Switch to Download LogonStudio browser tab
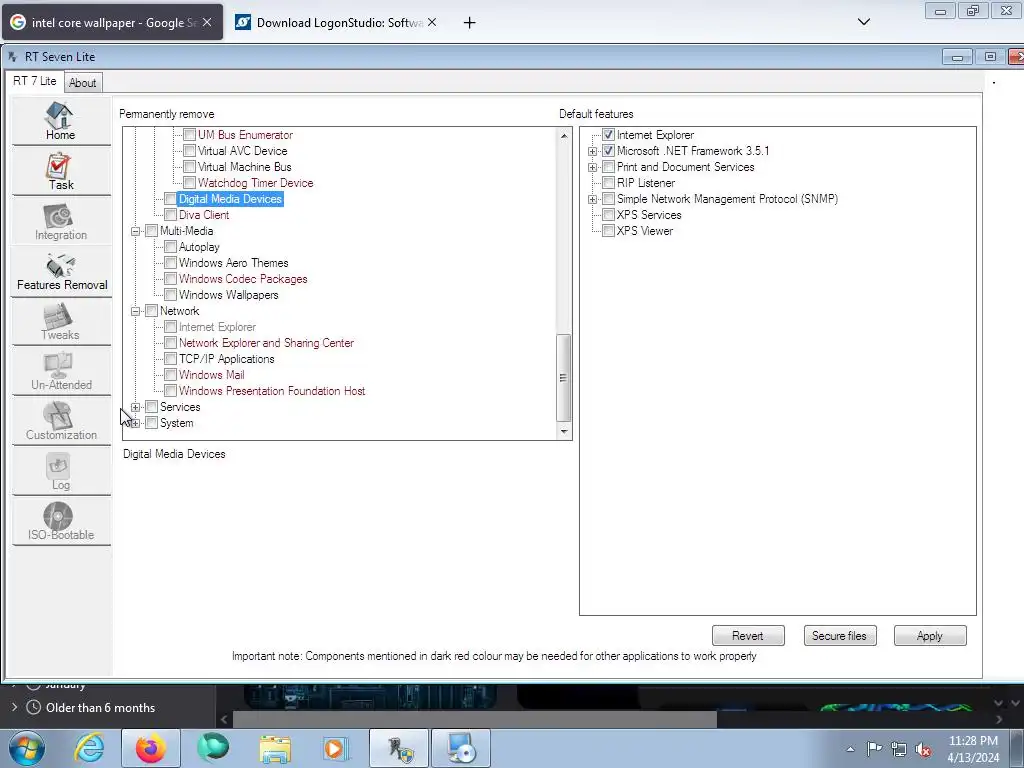 coord(336,22)
